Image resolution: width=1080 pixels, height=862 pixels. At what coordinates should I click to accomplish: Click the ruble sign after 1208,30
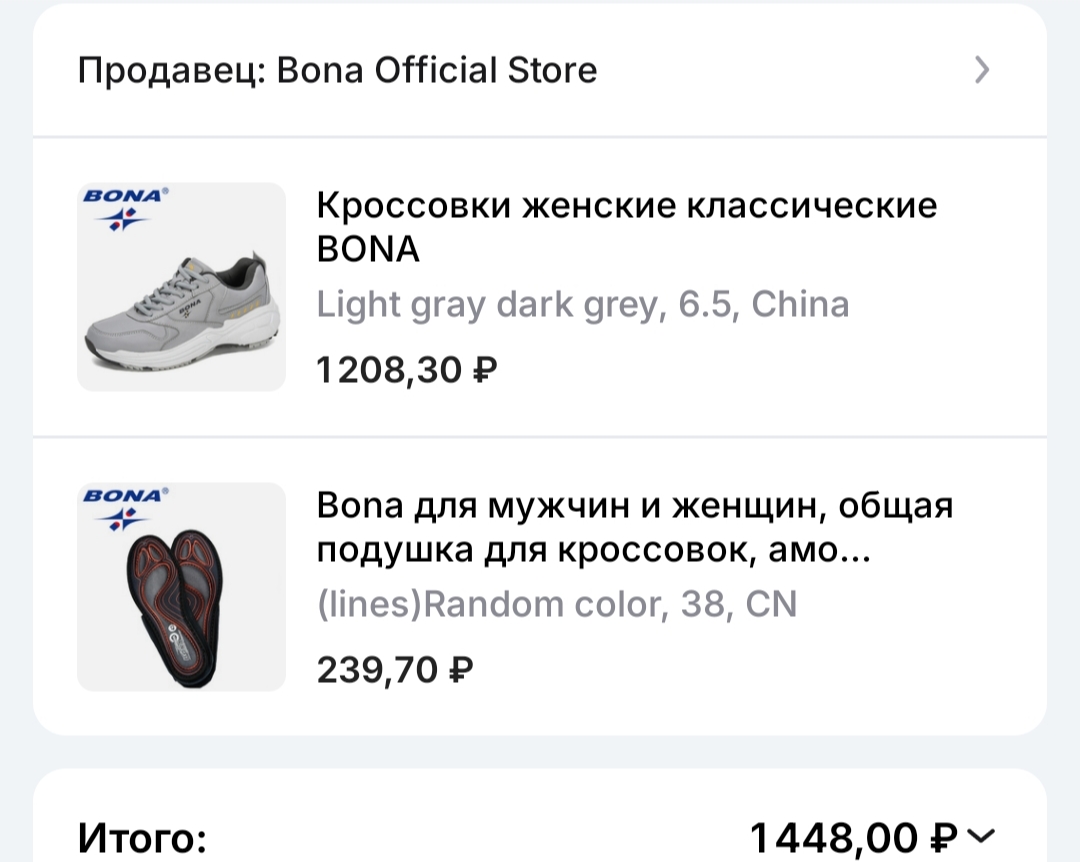click(x=484, y=371)
